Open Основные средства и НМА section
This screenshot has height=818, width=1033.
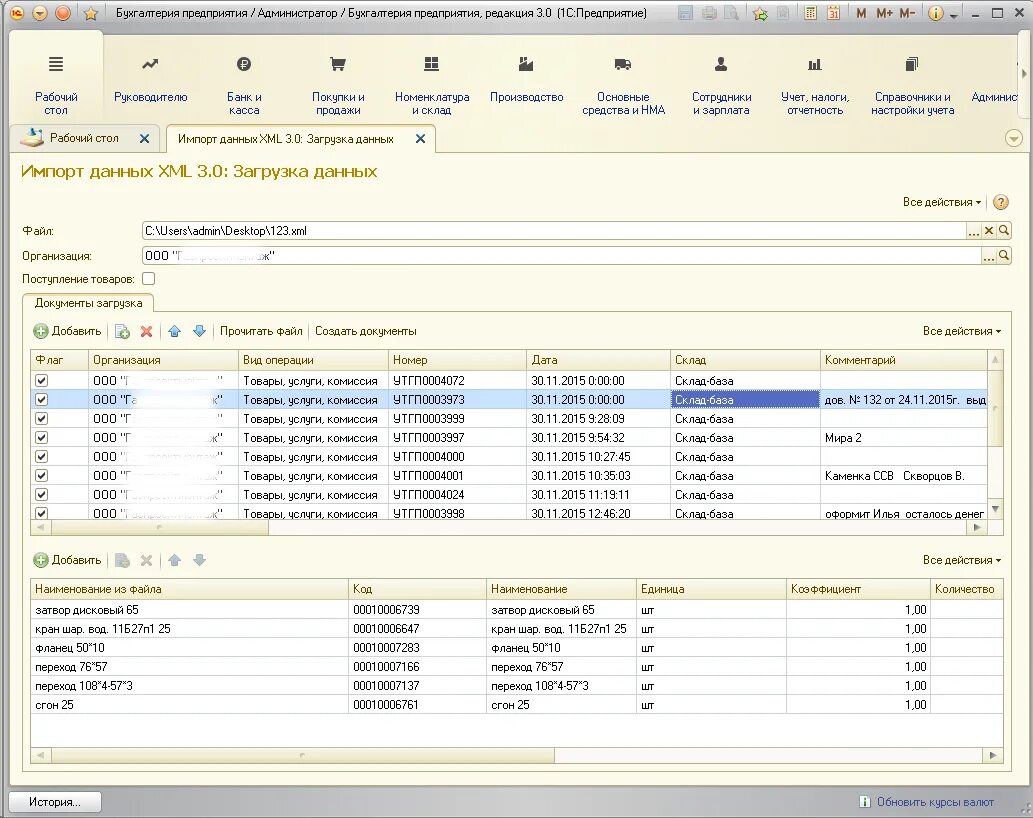click(x=623, y=86)
